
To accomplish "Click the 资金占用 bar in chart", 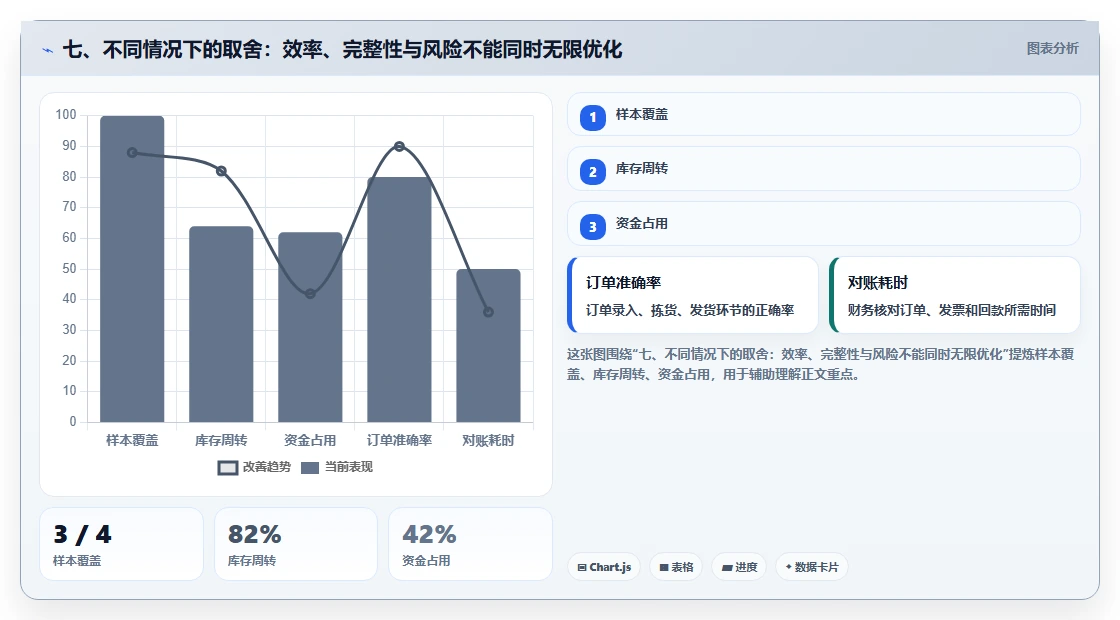I will (x=310, y=327).
